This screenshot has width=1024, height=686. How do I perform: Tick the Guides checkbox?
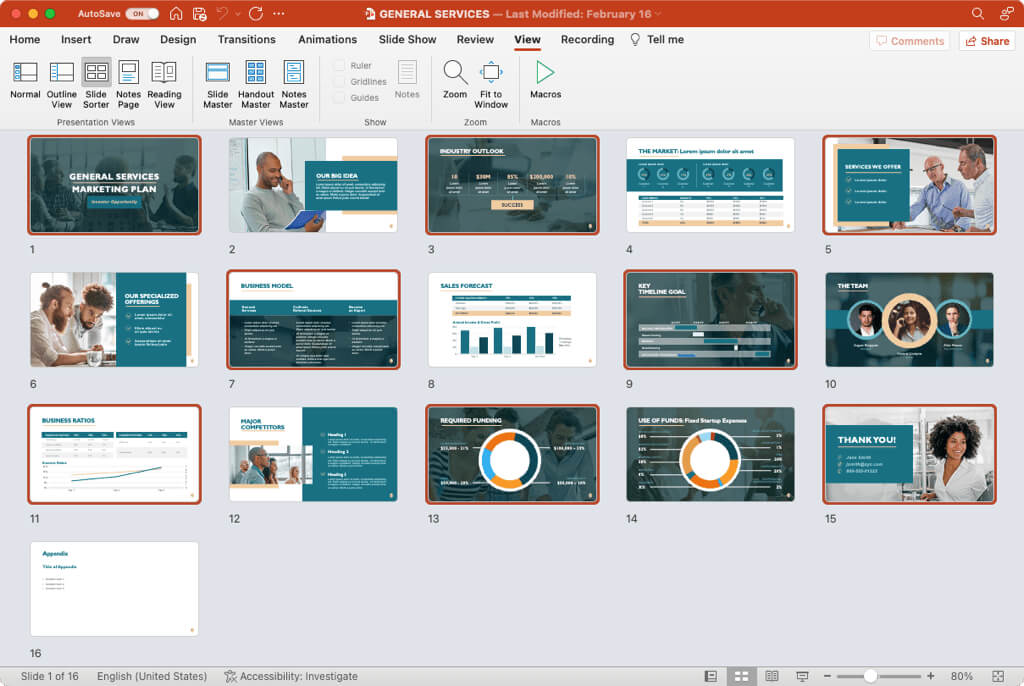pyautogui.click(x=340, y=98)
